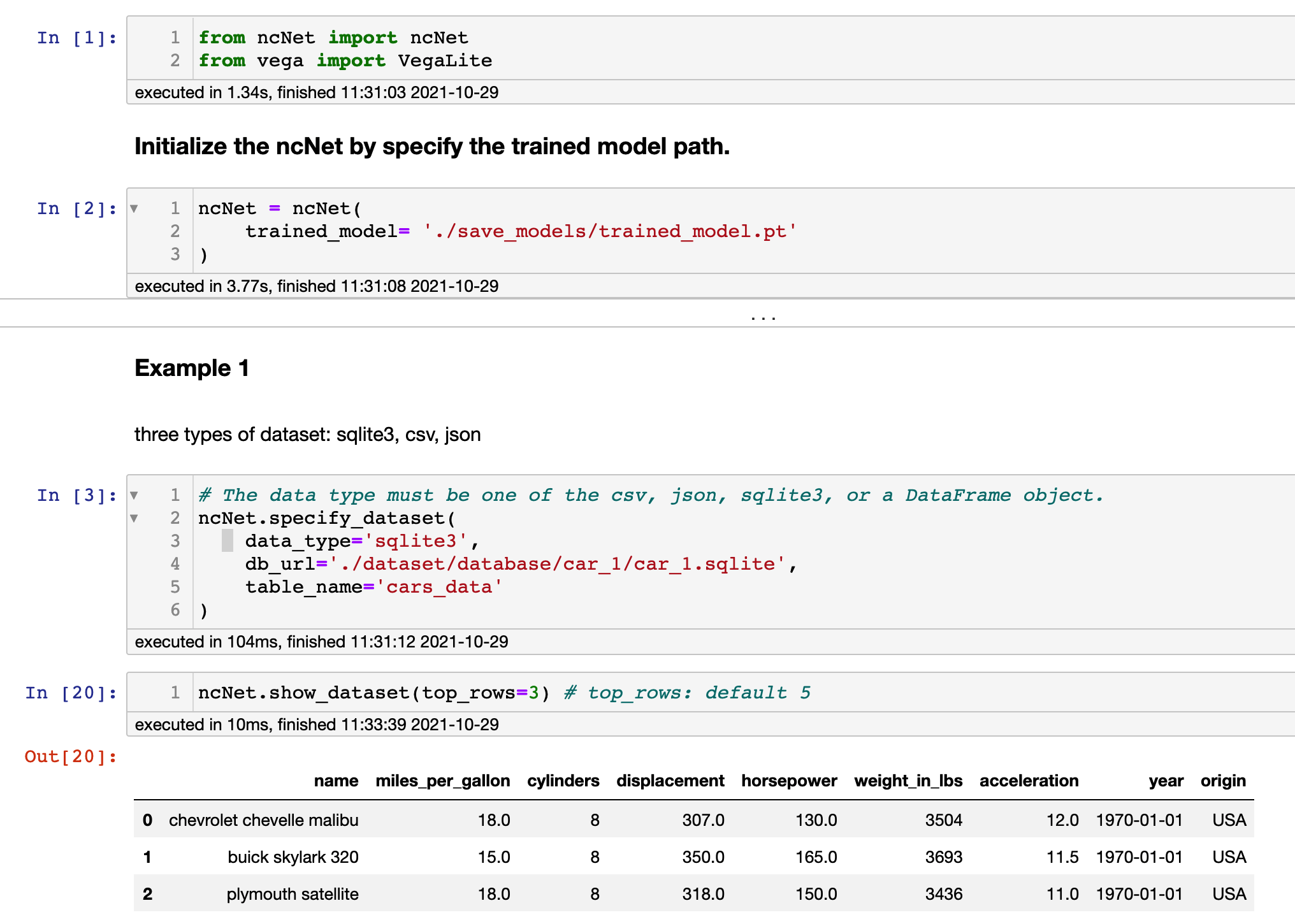This screenshot has height=924, width=1295.
Task: Expand the collapsed section ellipsis
Action: coord(763,317)
